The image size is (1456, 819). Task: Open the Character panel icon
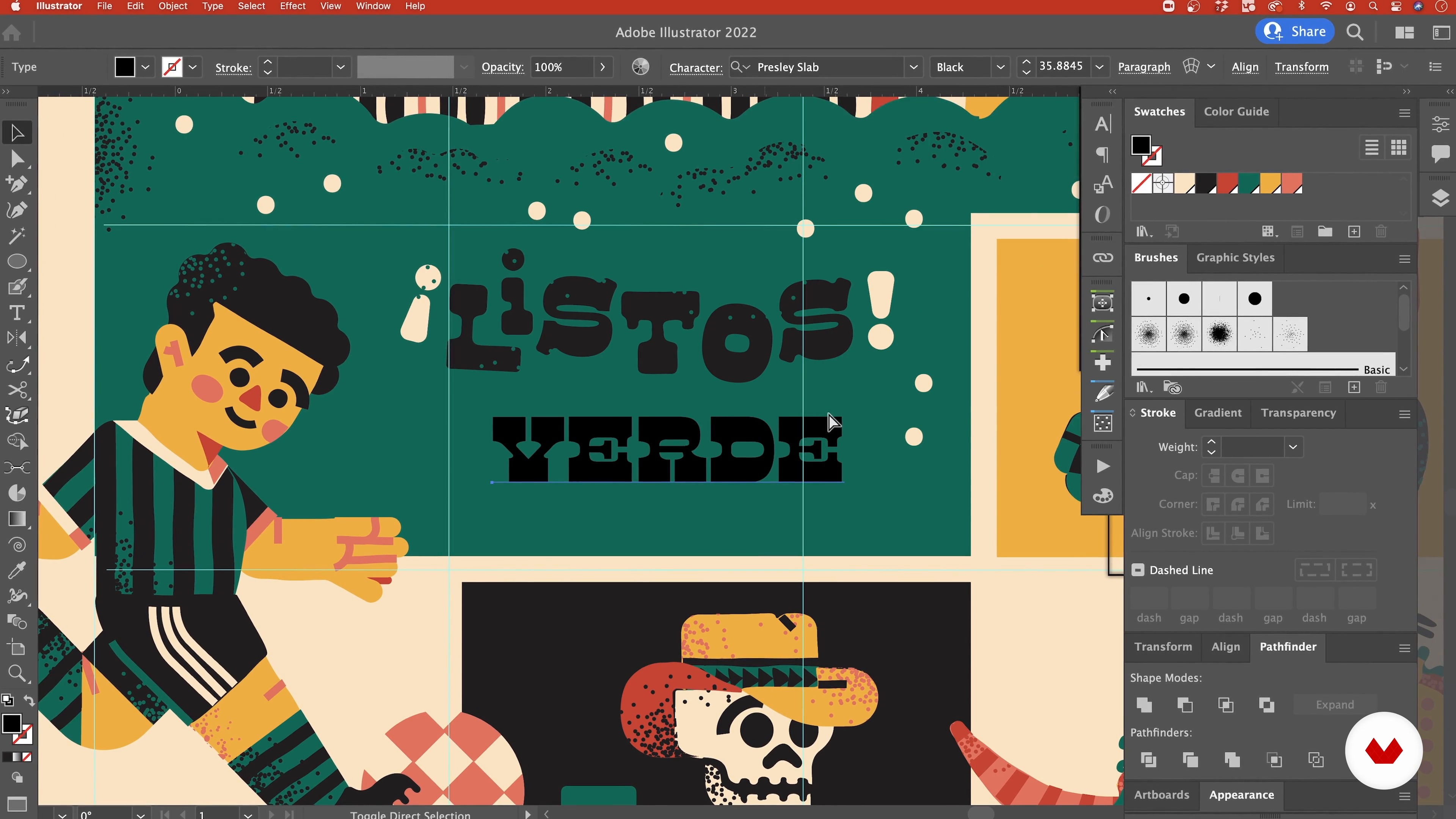click(1102, 124)
